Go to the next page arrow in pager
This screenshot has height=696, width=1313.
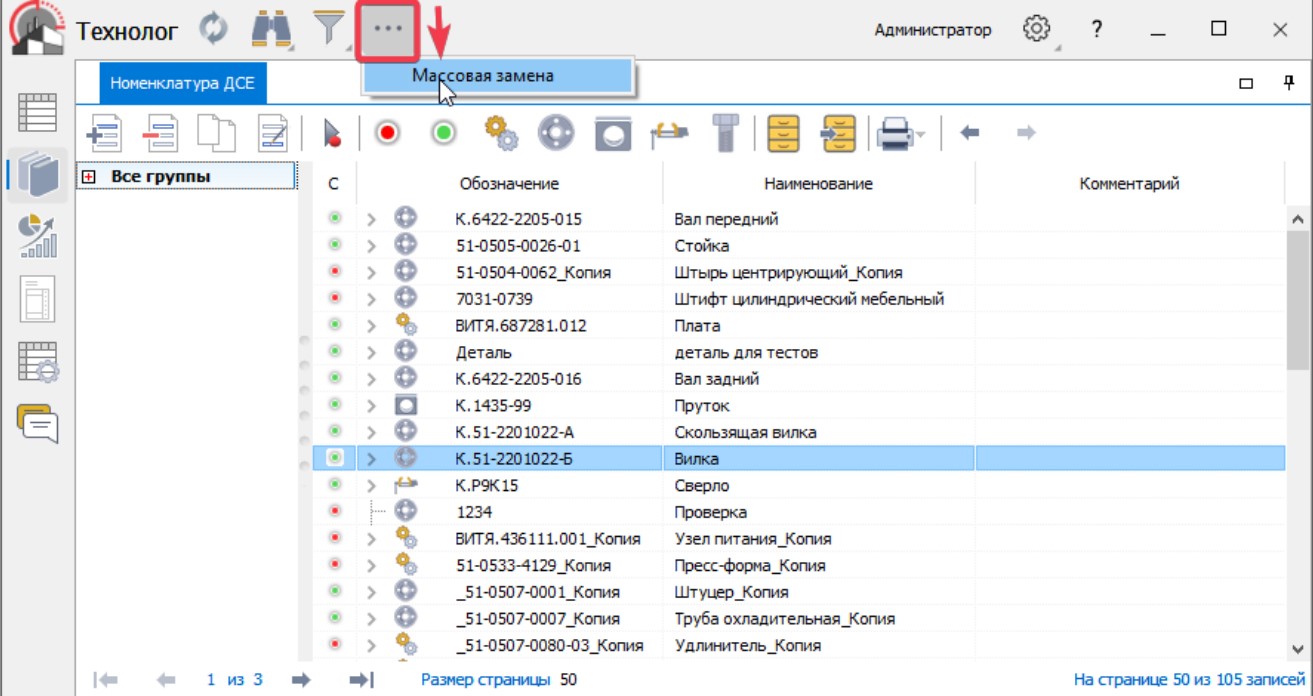point(300,680)
